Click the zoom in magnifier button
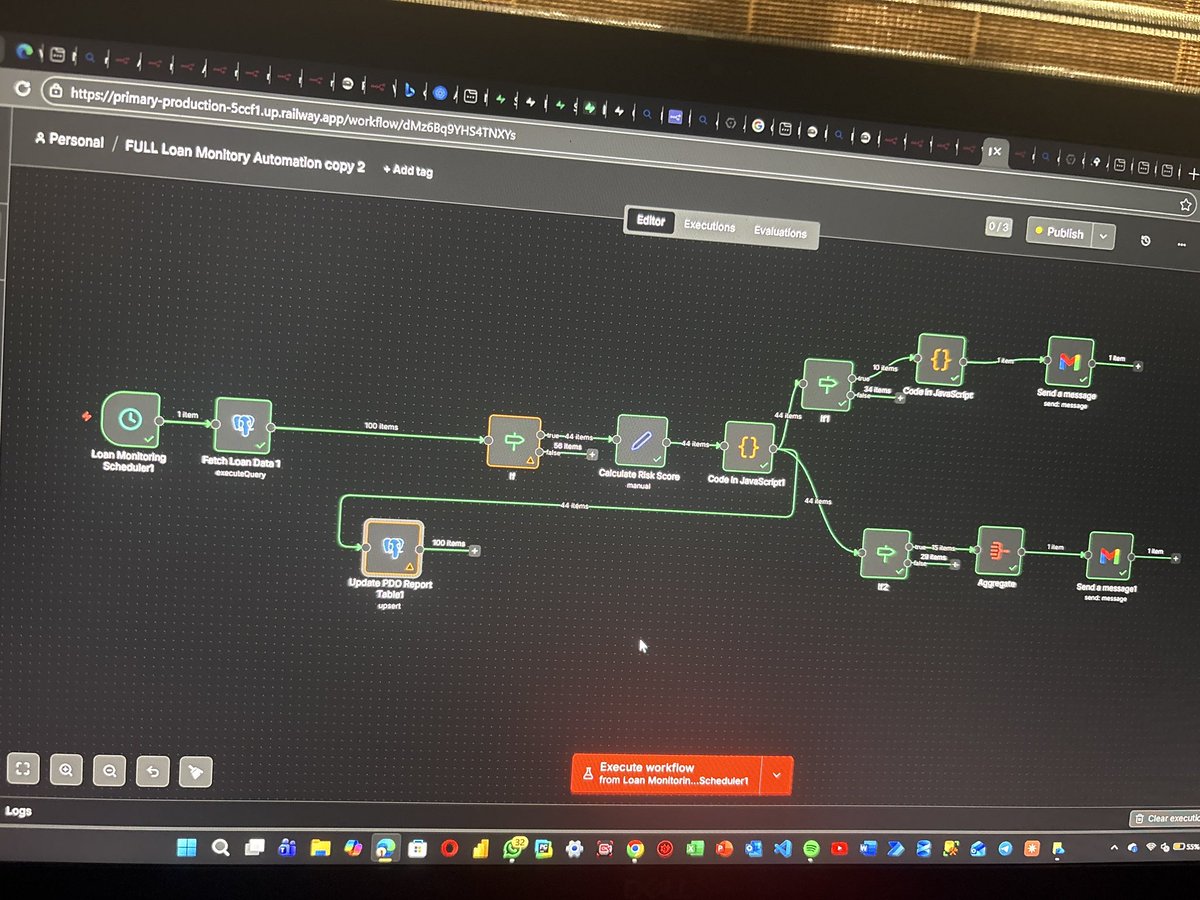The width and height of the screenshot is (1200, 900). (x=66, y=770)
